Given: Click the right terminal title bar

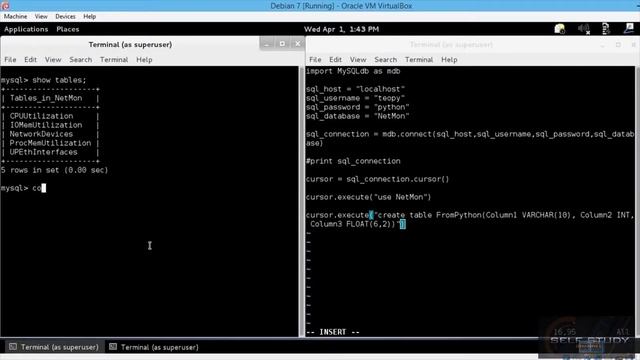Looking at the screenshot, I should click(451, 44).
